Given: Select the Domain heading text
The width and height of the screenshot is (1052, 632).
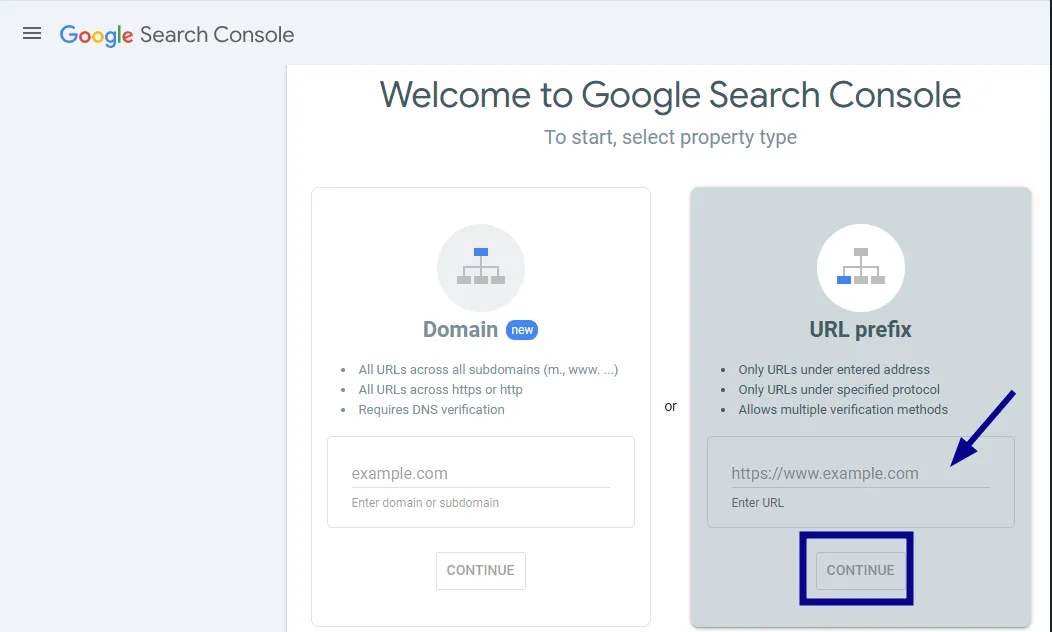Looking at the screenshot, I should [460, 329].
